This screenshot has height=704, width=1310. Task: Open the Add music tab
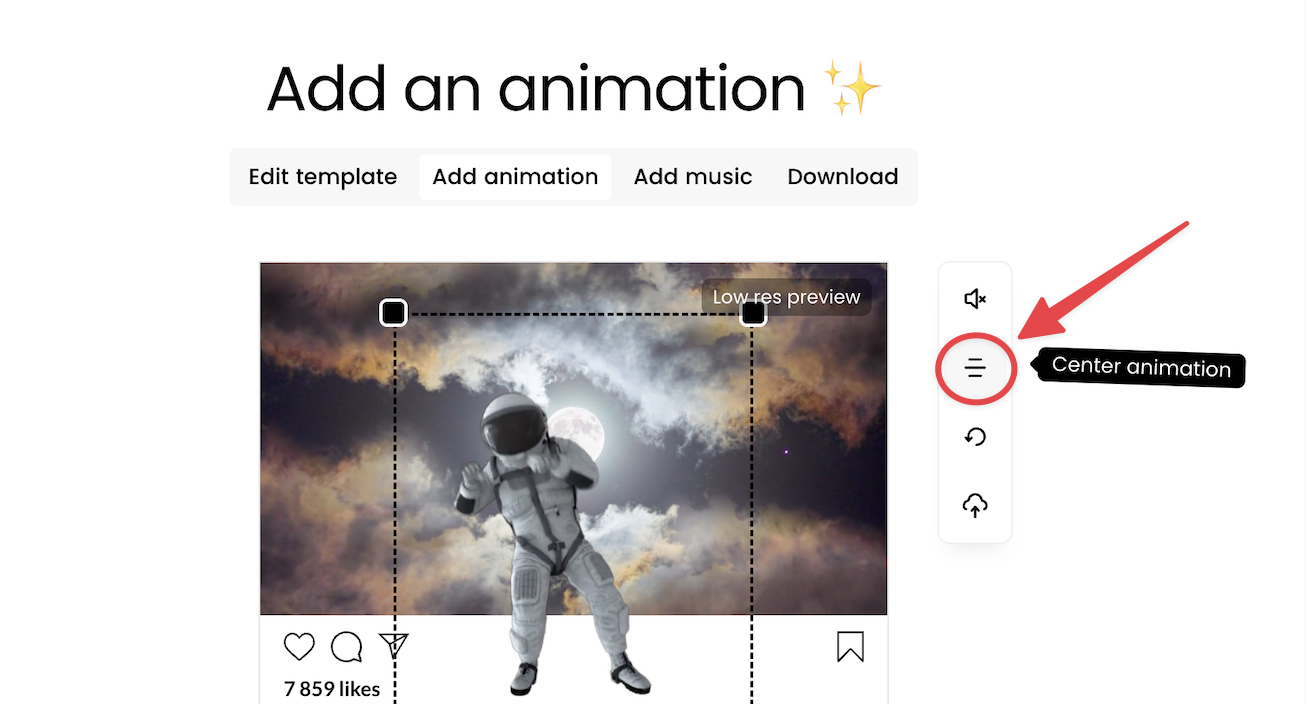tap(693, 177)
